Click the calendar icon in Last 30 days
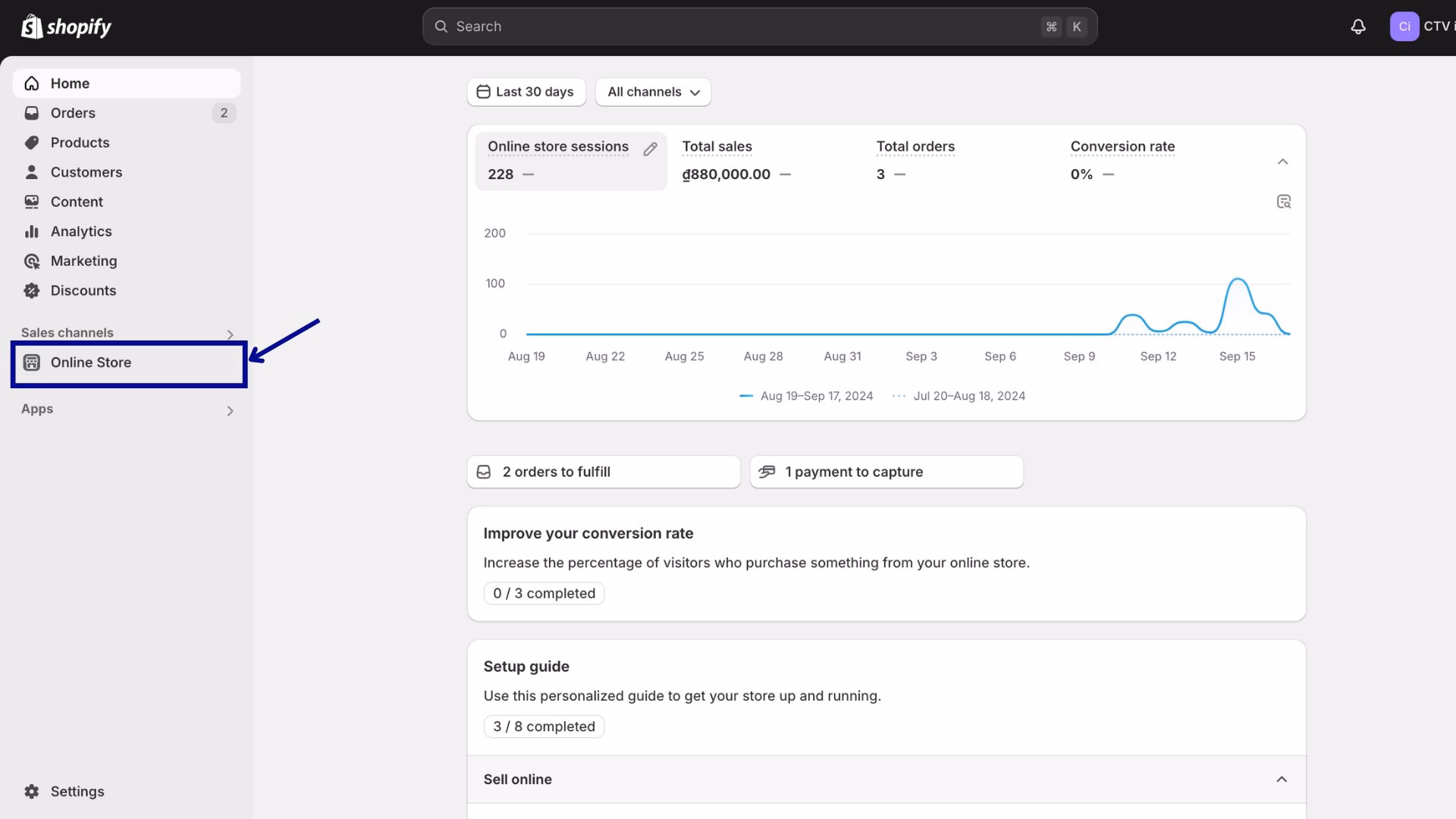 (483, 92)
